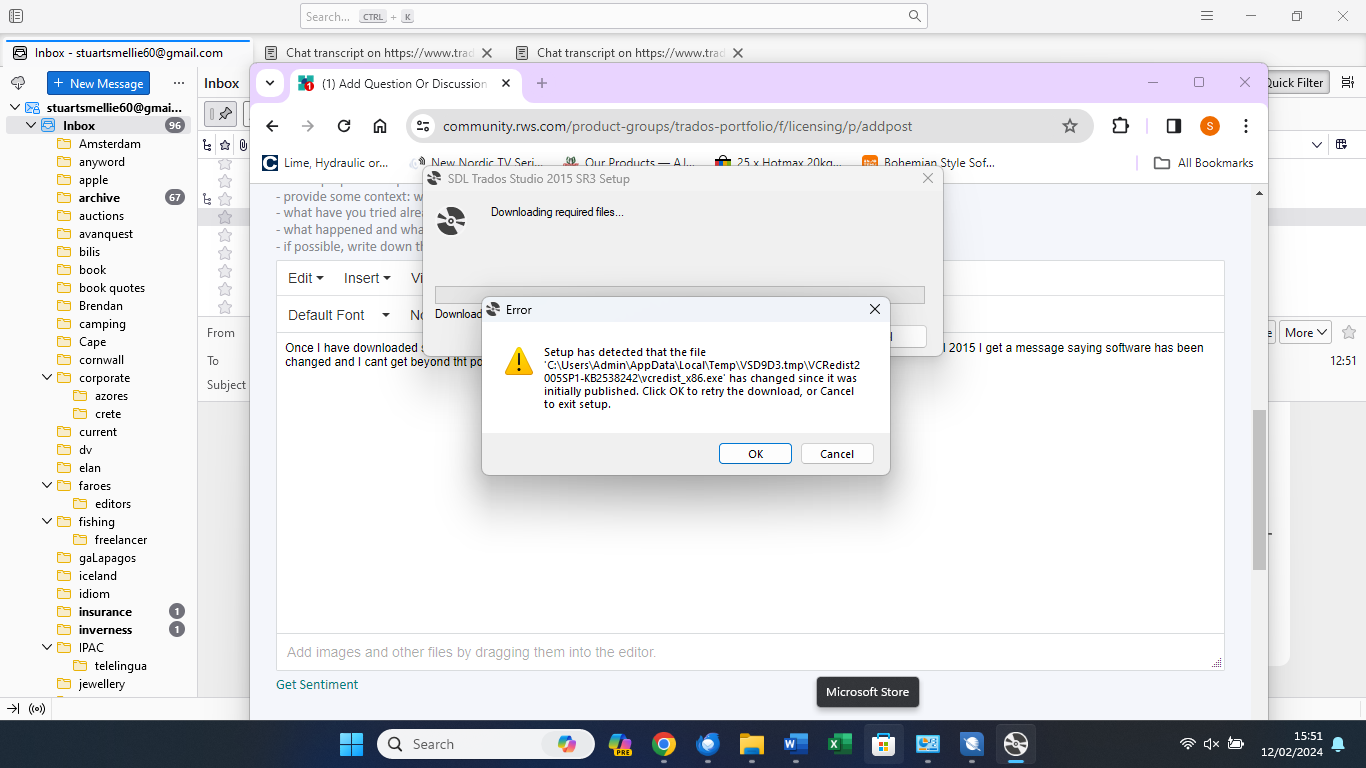Click Windows taskbar Search box

[x=486, y=744]
